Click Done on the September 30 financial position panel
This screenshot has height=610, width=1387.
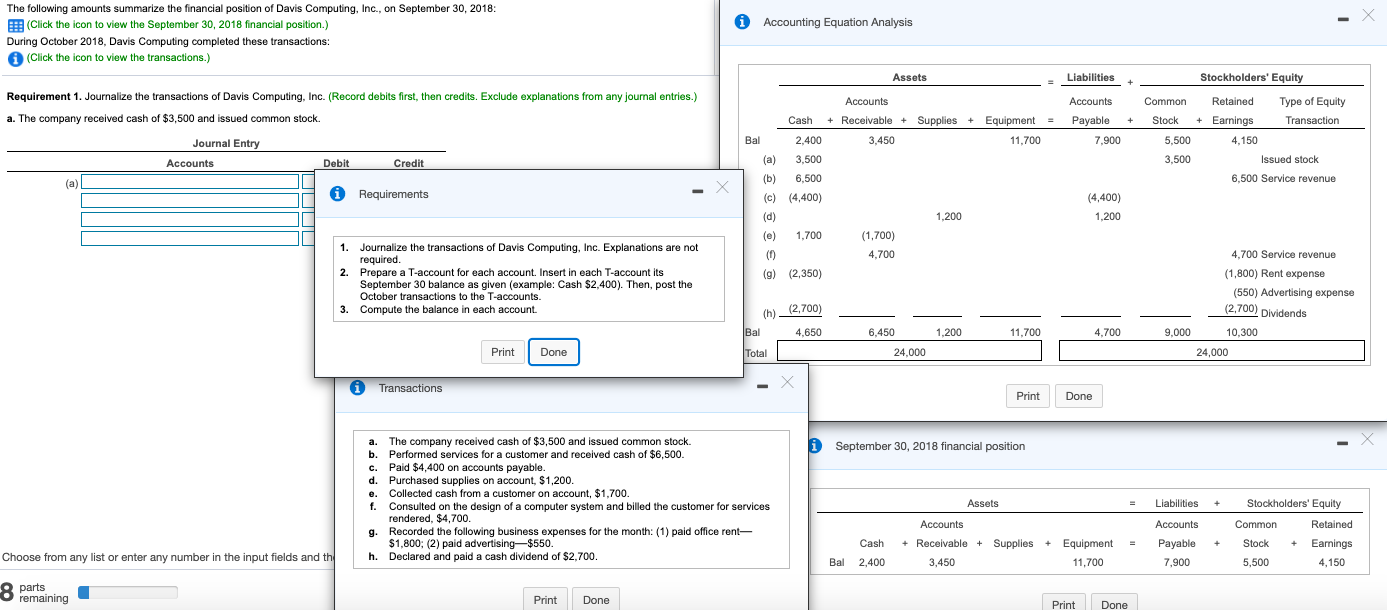(x=1114, y=602)
